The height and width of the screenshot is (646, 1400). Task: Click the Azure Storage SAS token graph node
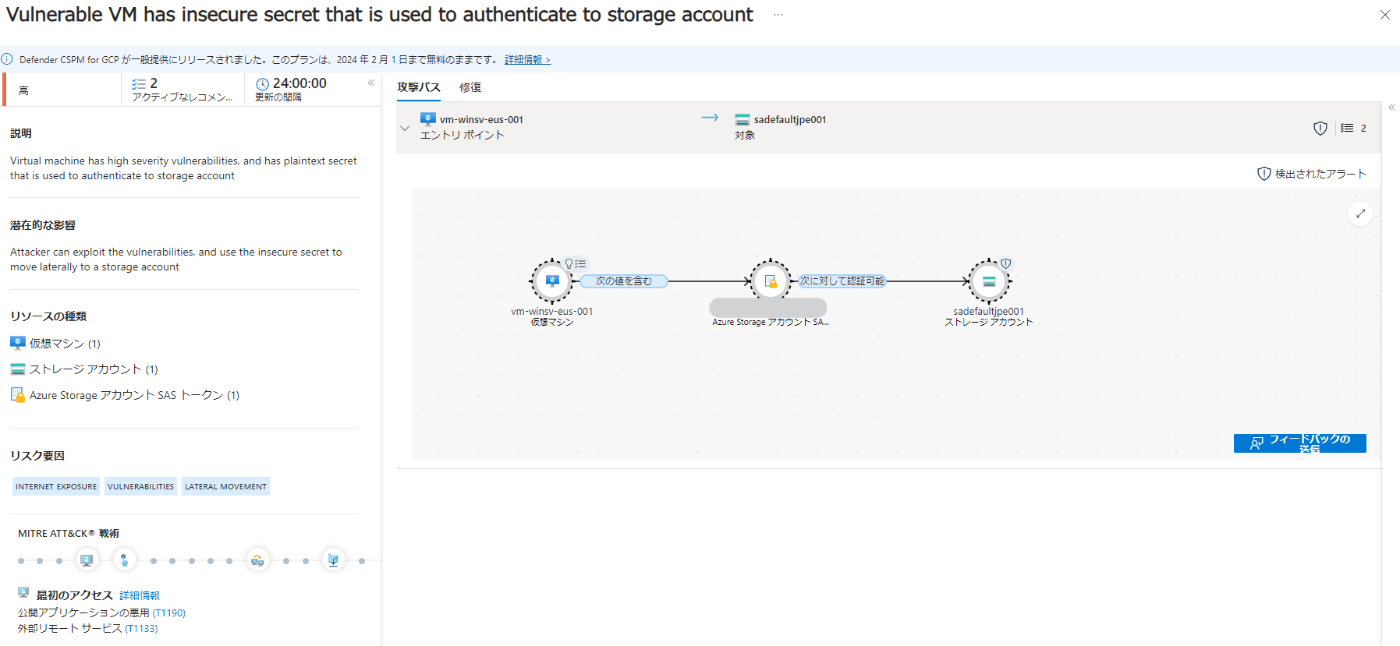[x=769, y=281]
